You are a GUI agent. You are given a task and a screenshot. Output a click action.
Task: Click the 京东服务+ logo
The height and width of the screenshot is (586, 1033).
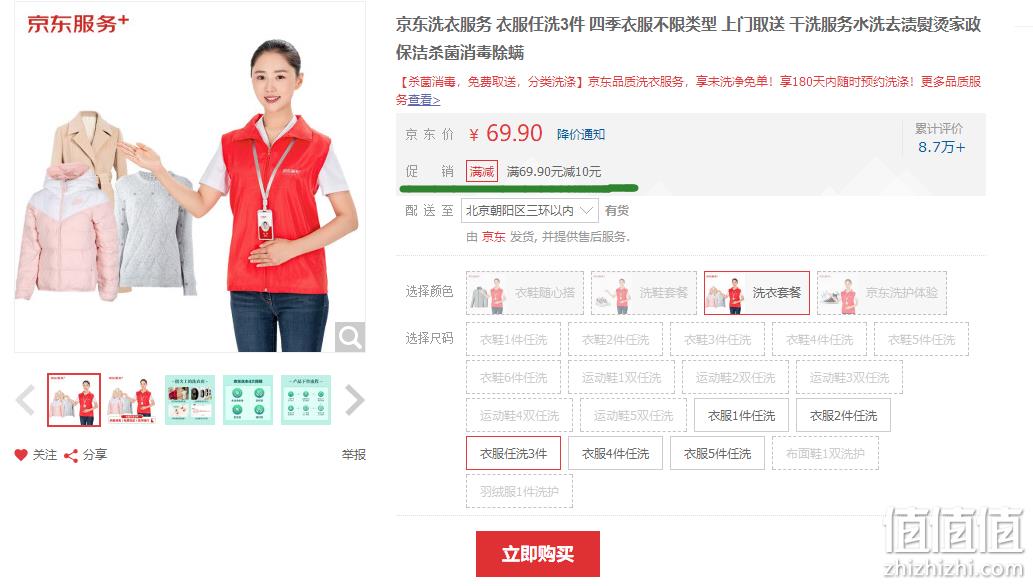point(78,24)
